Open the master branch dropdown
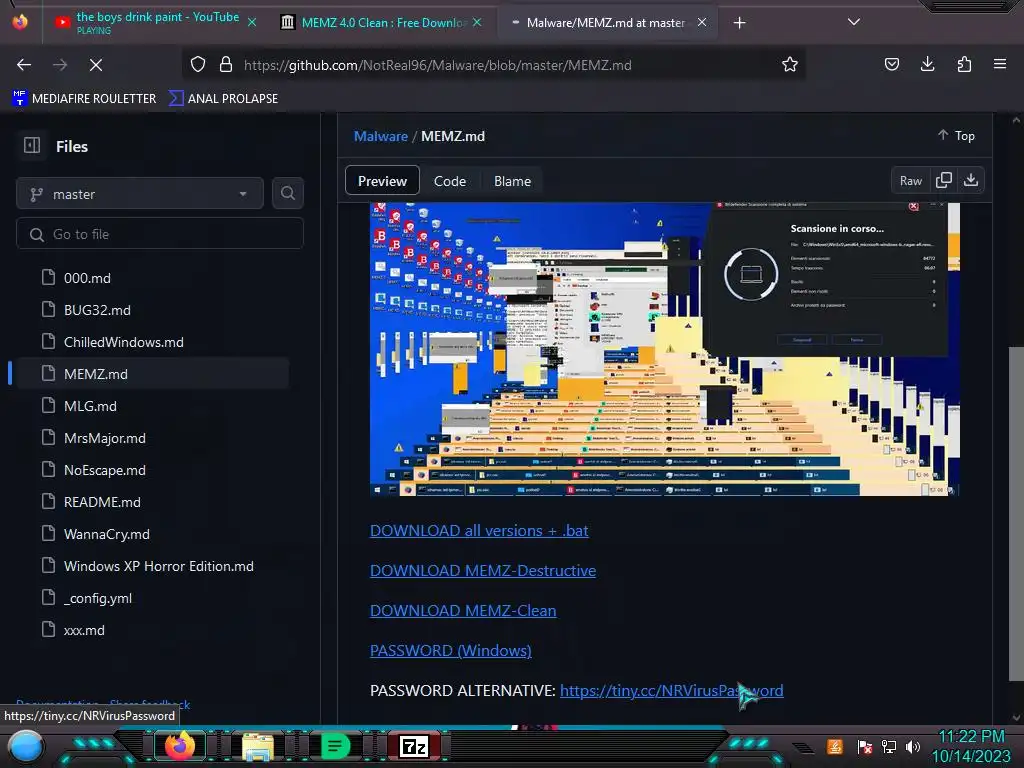The height and width of the screenshot is (768, 1024). click(140, 194)
